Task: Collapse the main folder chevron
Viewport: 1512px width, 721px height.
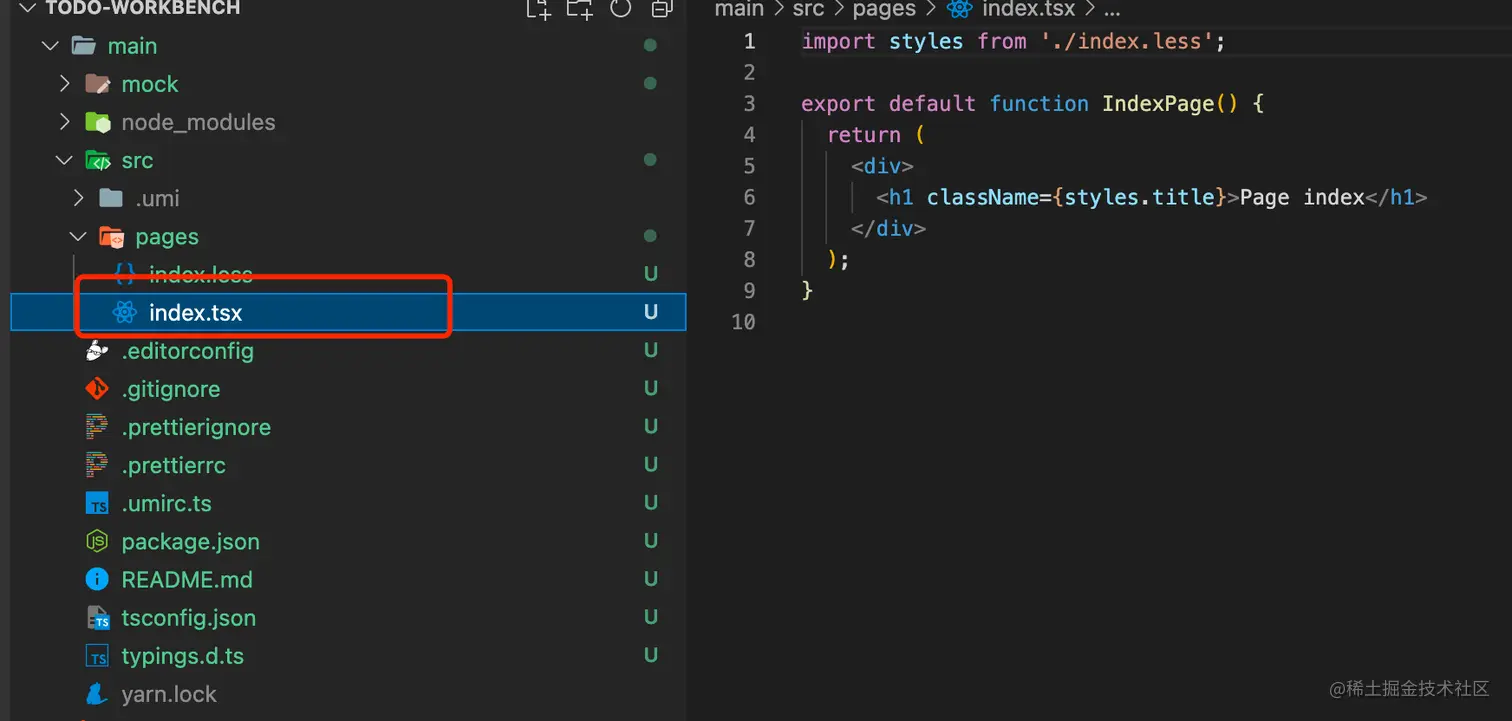Action: [x=50, y=46]
